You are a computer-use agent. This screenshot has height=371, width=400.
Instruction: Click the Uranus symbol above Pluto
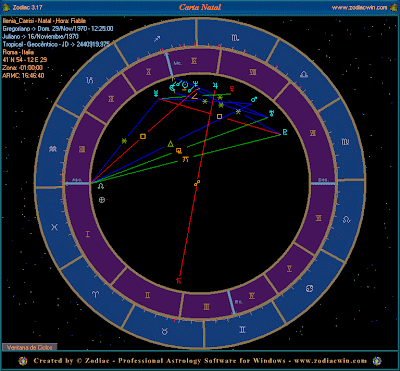coord(272,113)
